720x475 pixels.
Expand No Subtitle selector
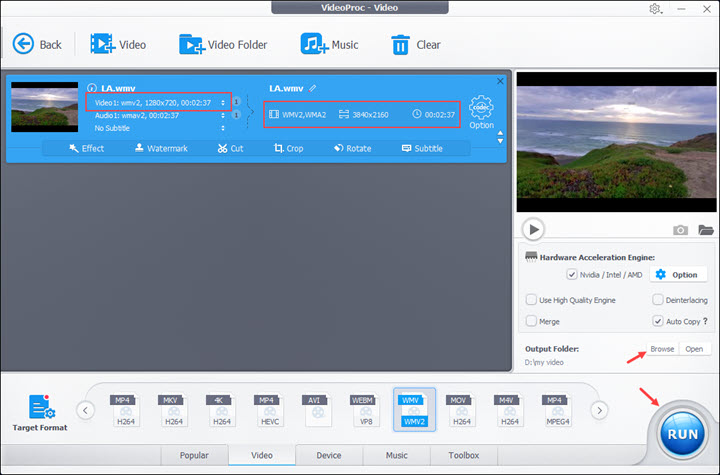point(223,128)
